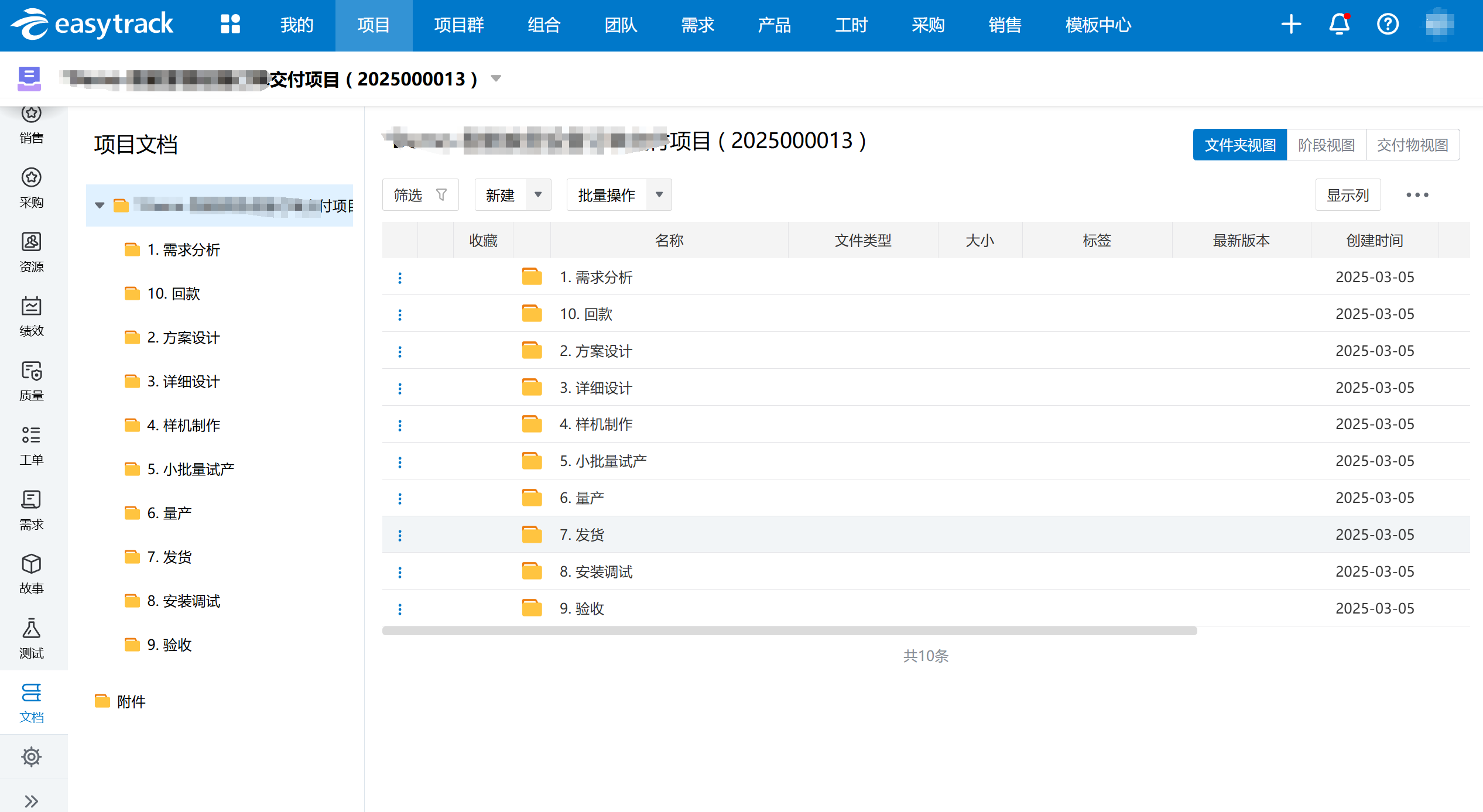Click the settings gear in sidebar
The width and height of the screenshot is (1483, 812).
32,756
